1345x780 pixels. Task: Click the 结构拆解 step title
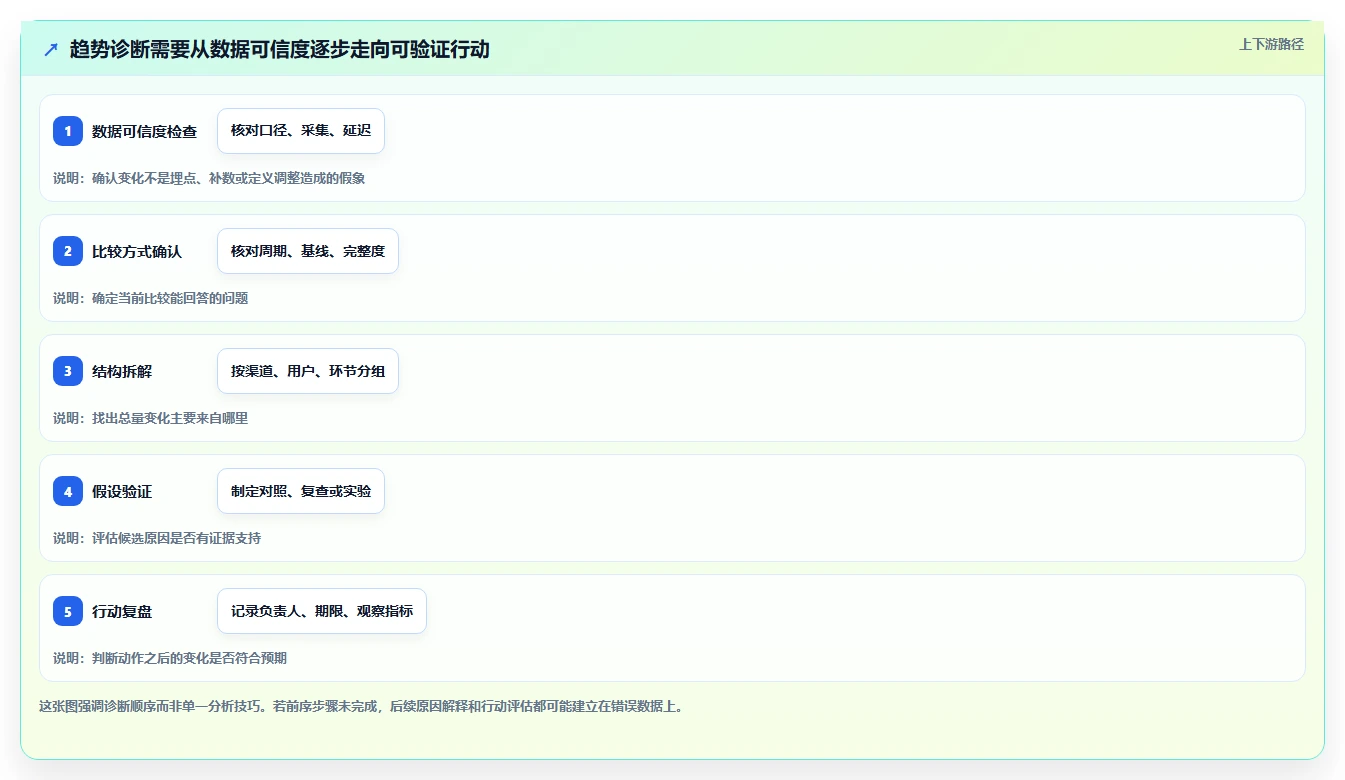point(122,371)
